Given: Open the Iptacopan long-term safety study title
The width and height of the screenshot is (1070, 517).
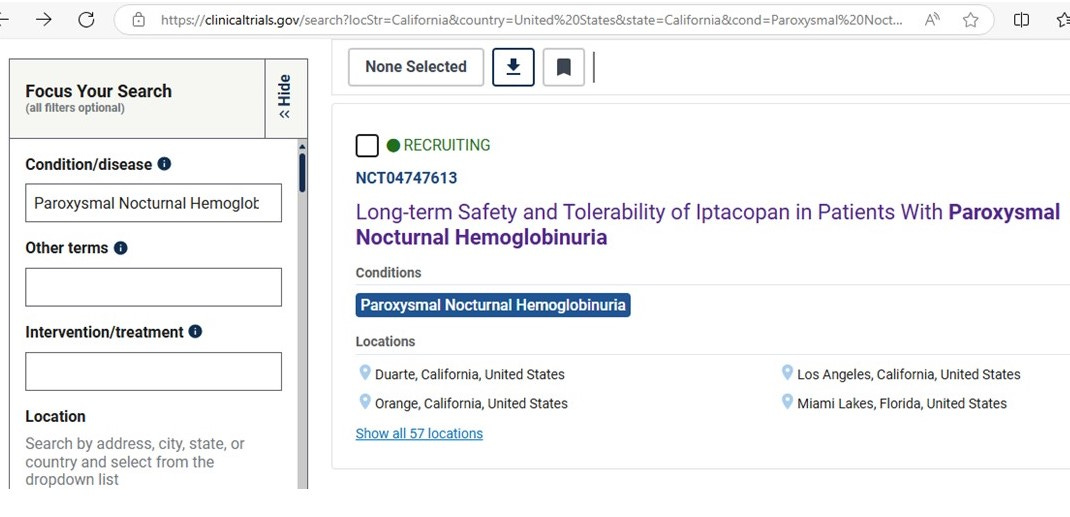Looking at the screenshot, I should (x=708, y=224).
